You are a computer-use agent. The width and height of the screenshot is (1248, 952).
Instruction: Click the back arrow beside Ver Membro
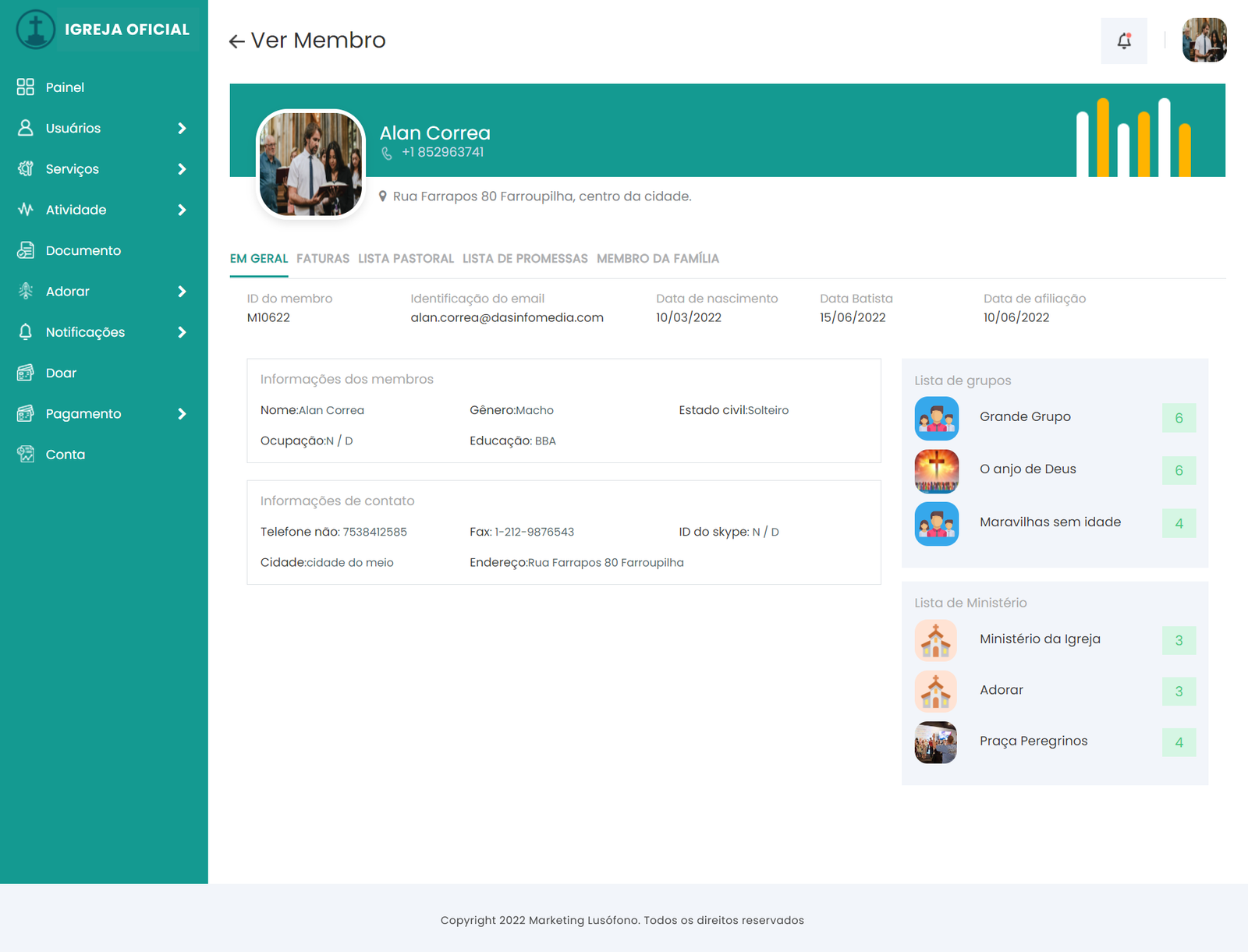pos(237,41)
